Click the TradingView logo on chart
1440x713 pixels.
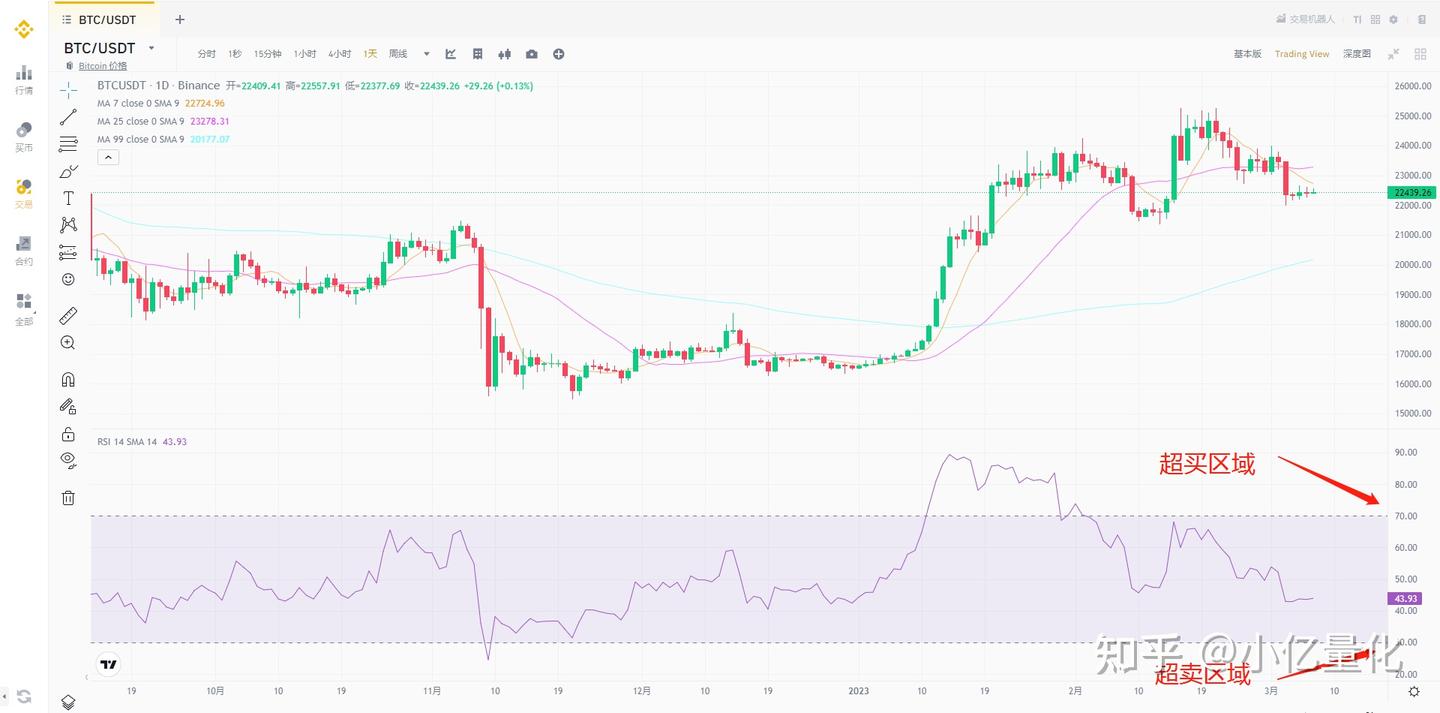(x=108, y=664)
